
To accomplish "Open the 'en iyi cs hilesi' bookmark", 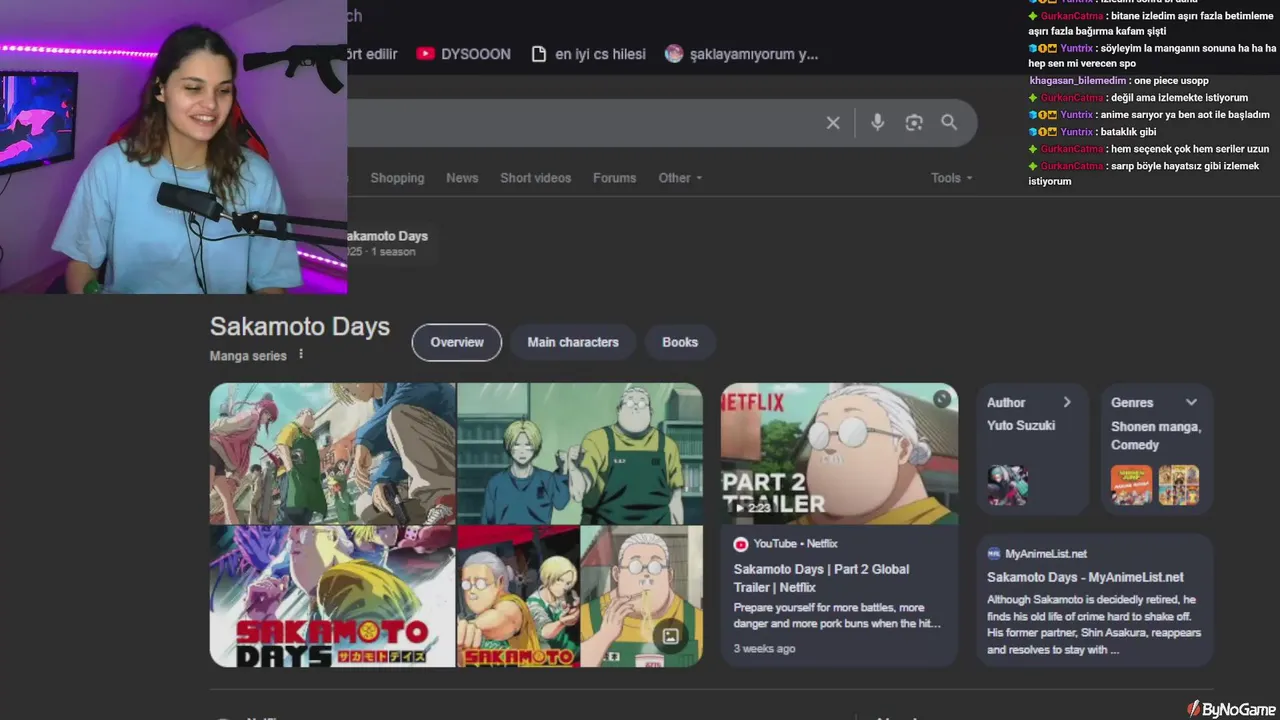I will coord(588,54).
